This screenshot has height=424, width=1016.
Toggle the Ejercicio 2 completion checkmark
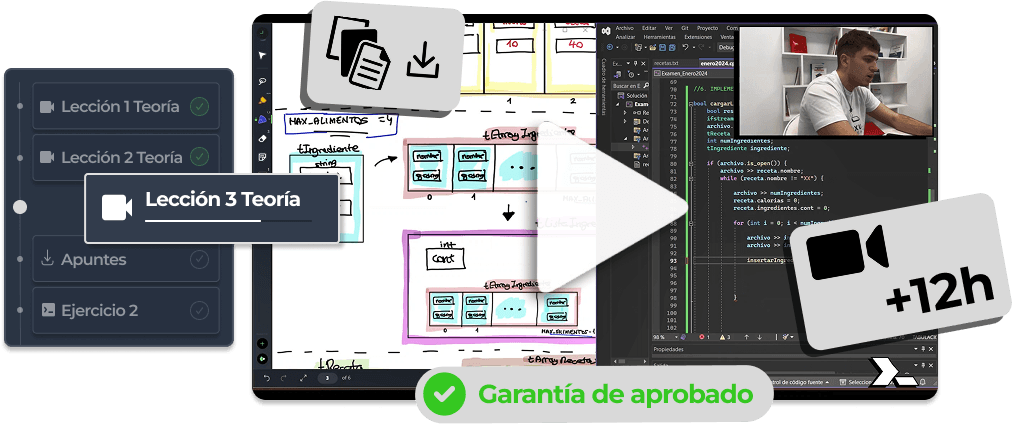coord(200,310)
